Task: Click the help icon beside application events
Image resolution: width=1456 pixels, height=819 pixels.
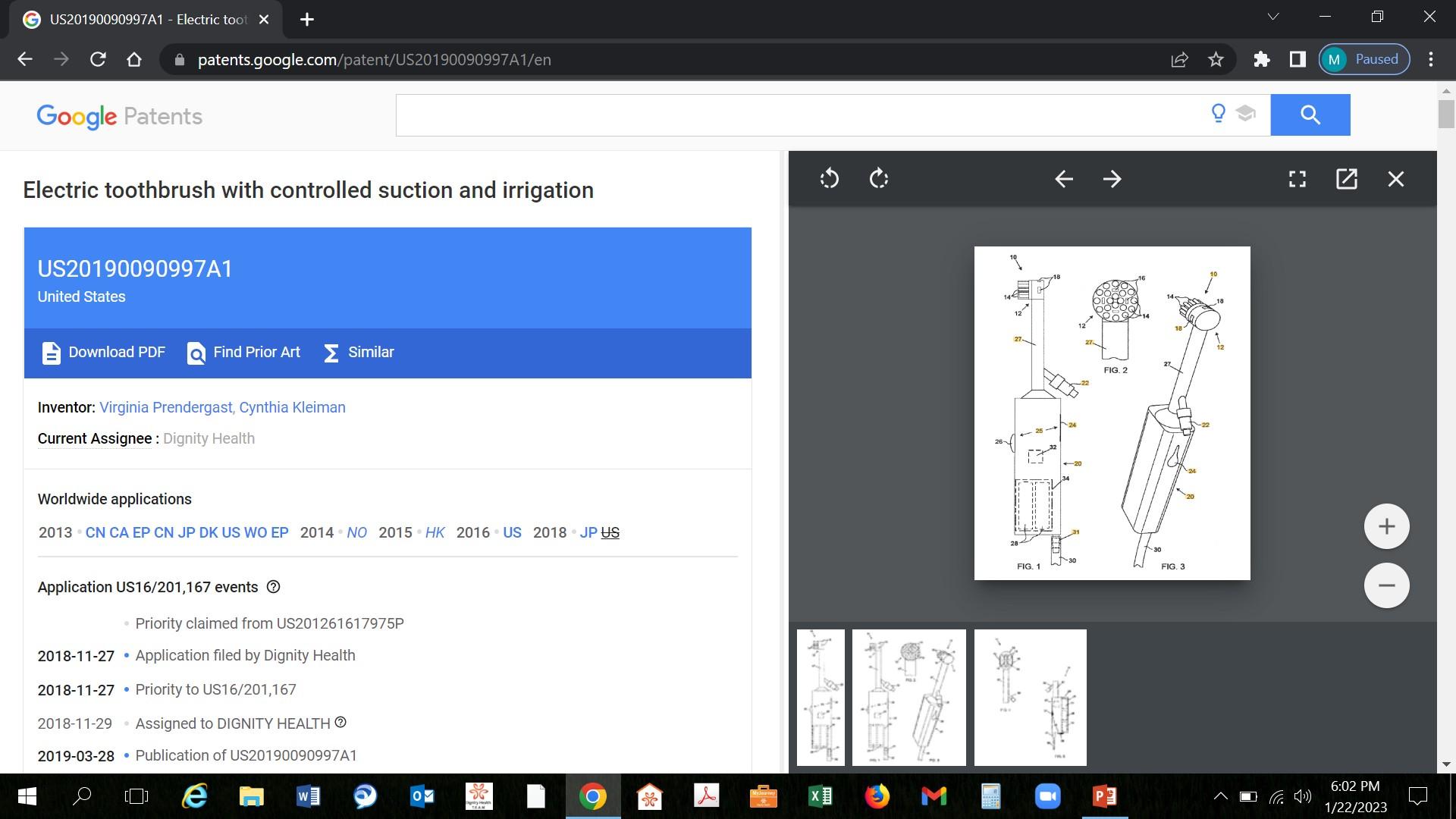Action: coord(274,587)
